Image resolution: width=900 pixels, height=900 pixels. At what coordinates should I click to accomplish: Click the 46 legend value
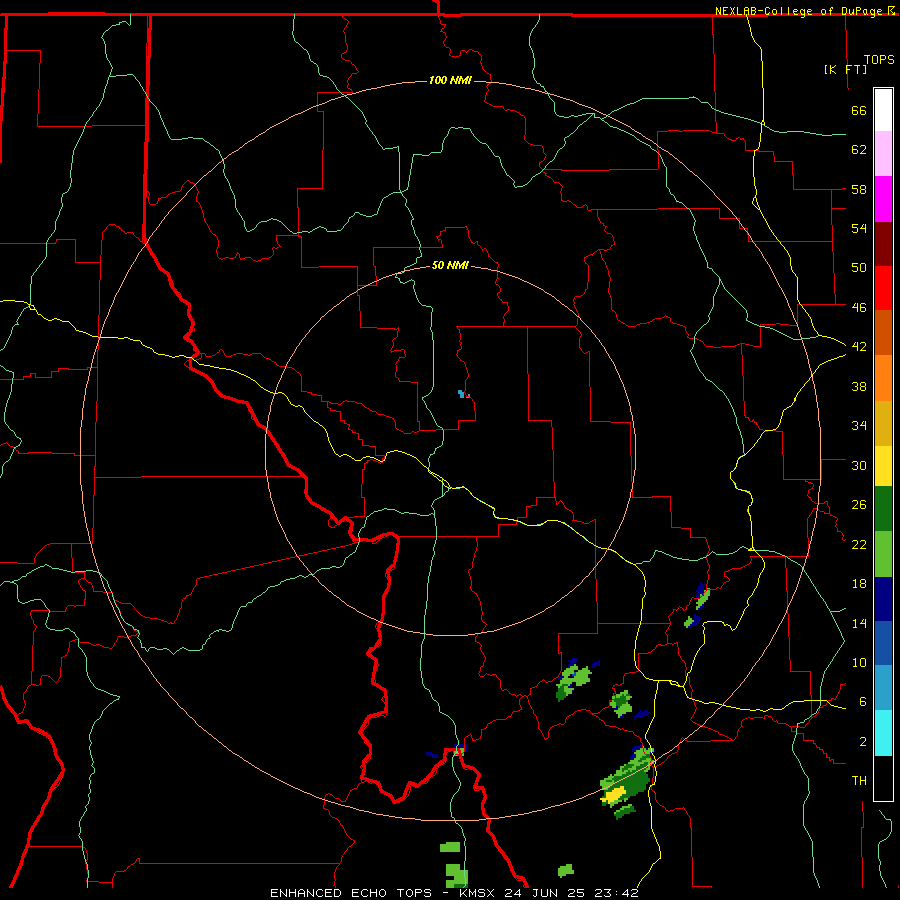coord(859,307)
